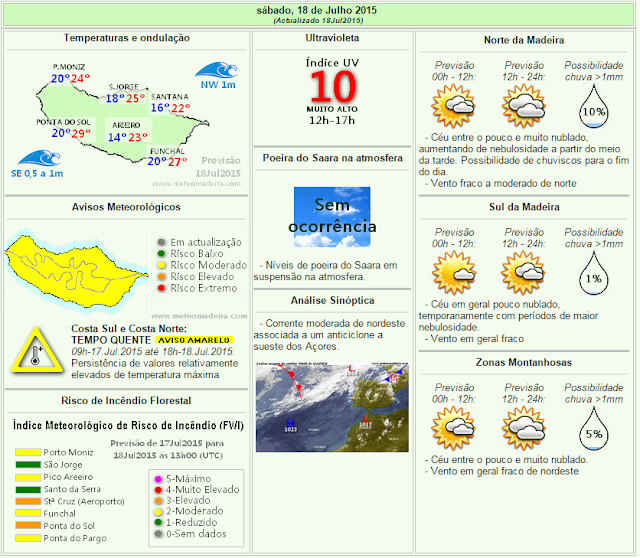640x558 pixels.
Task: Open the Zonas Montanhosas 12h-24h forecast icon
Action: [524, 428]
